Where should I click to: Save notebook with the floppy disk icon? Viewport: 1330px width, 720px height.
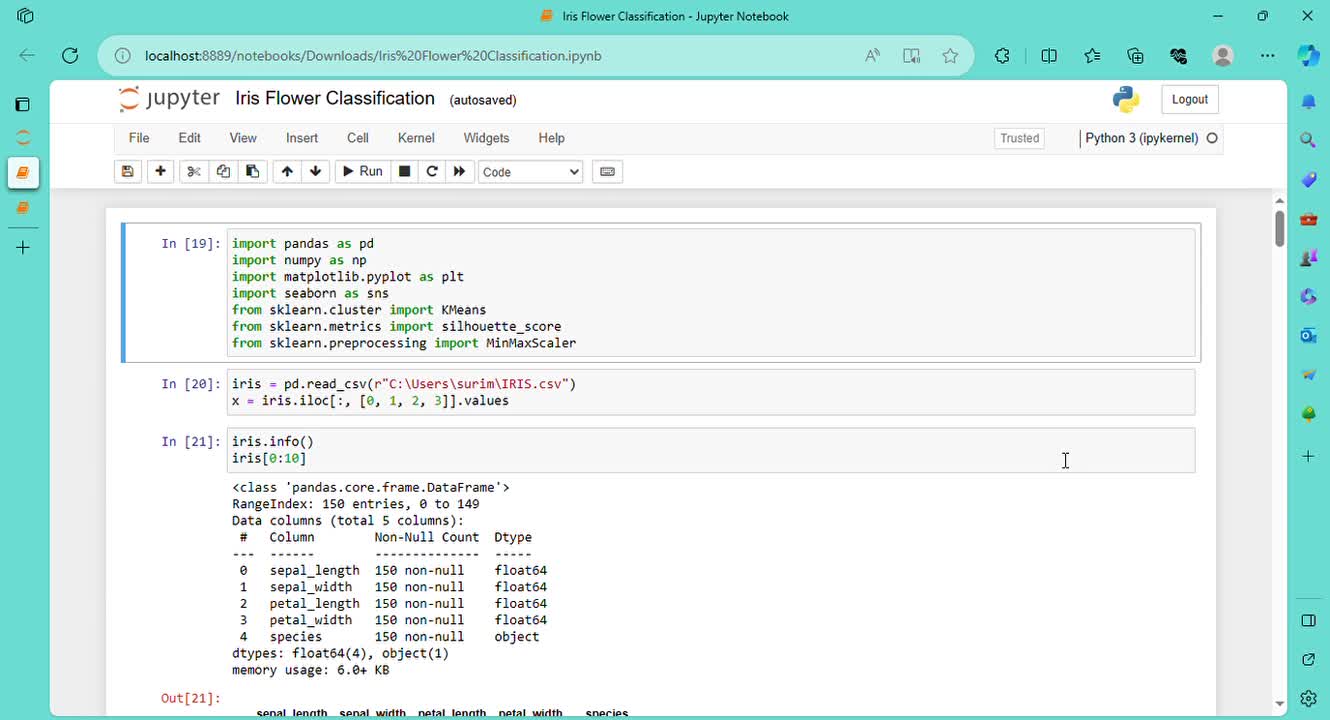(x=128, y=172)
